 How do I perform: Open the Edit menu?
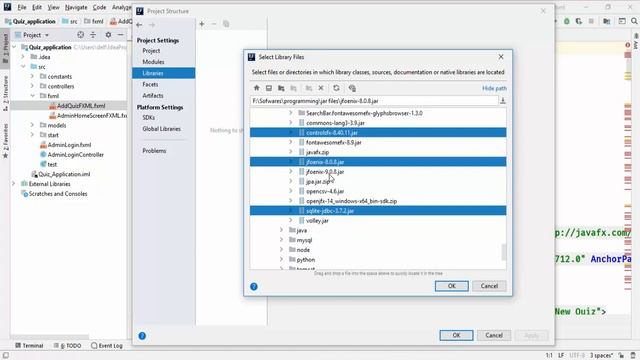tap(37, 7)
